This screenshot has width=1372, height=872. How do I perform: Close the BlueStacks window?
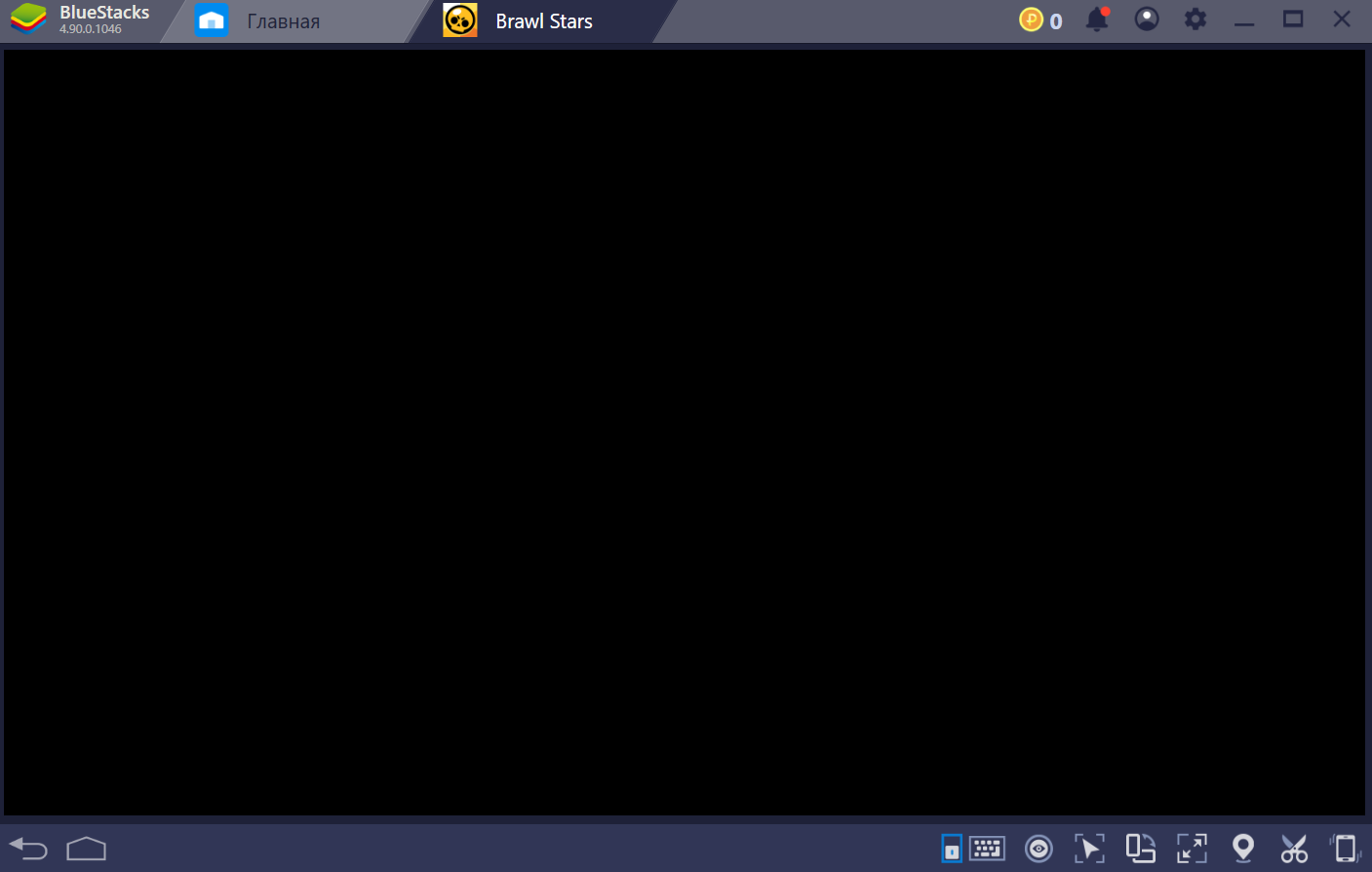[x=1342, y=20]
